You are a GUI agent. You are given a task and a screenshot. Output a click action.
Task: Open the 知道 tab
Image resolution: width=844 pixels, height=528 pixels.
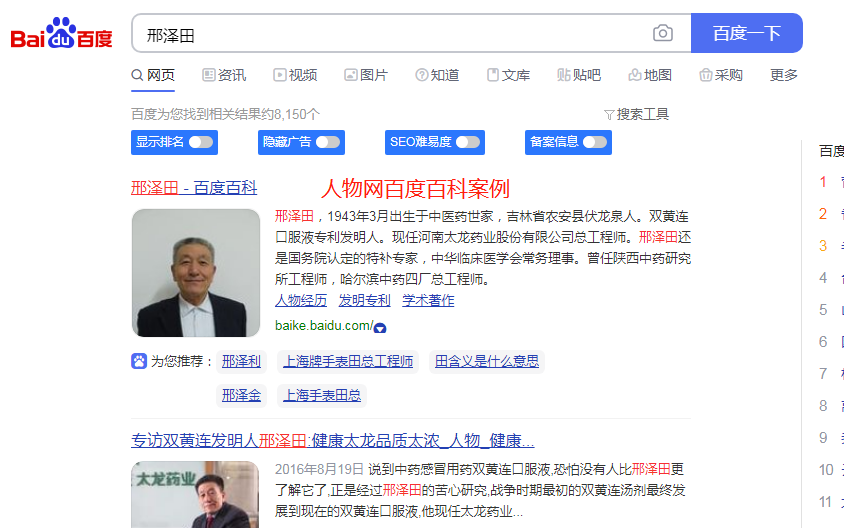[x=437, y=75]
